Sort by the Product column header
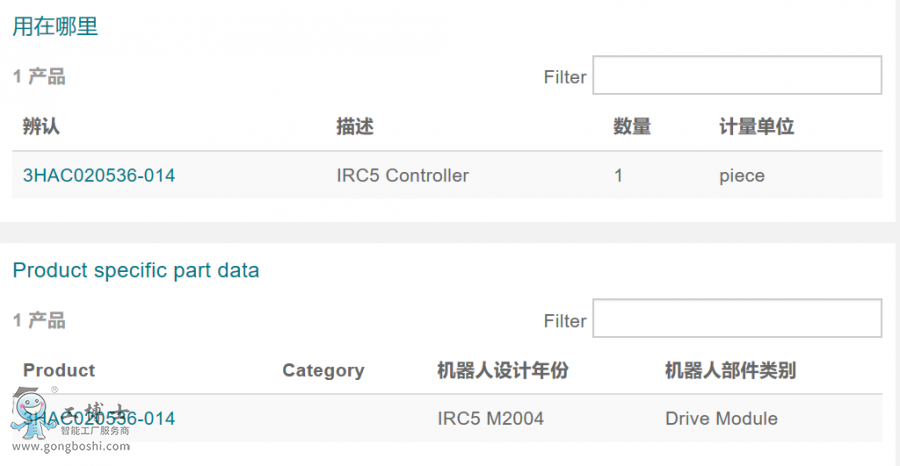 coord(59,370)
